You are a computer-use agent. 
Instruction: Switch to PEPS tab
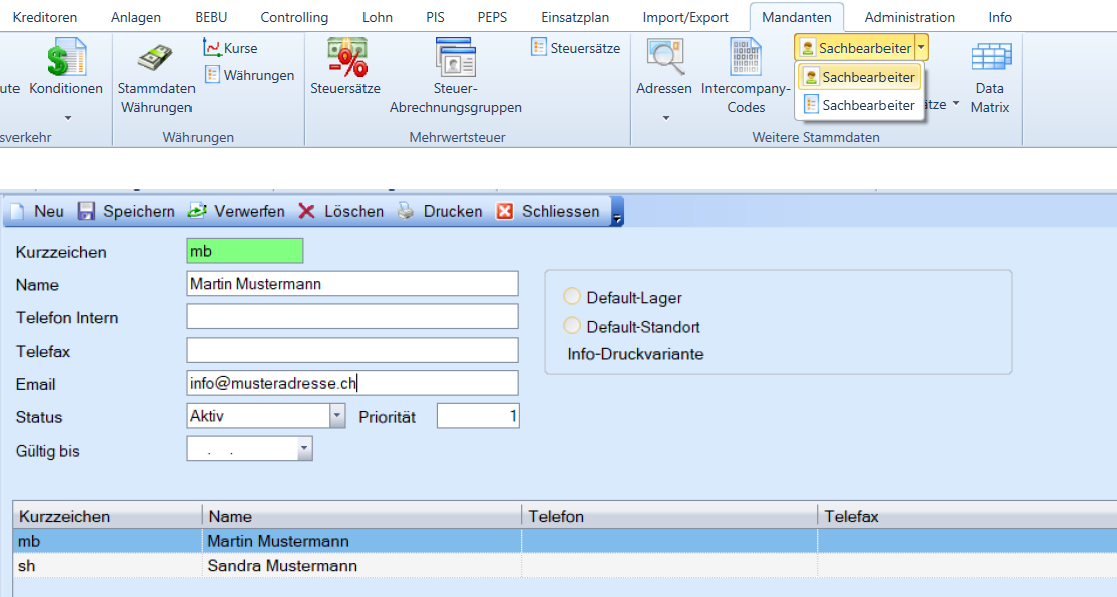pyautogui.click(x=492, y=17)
